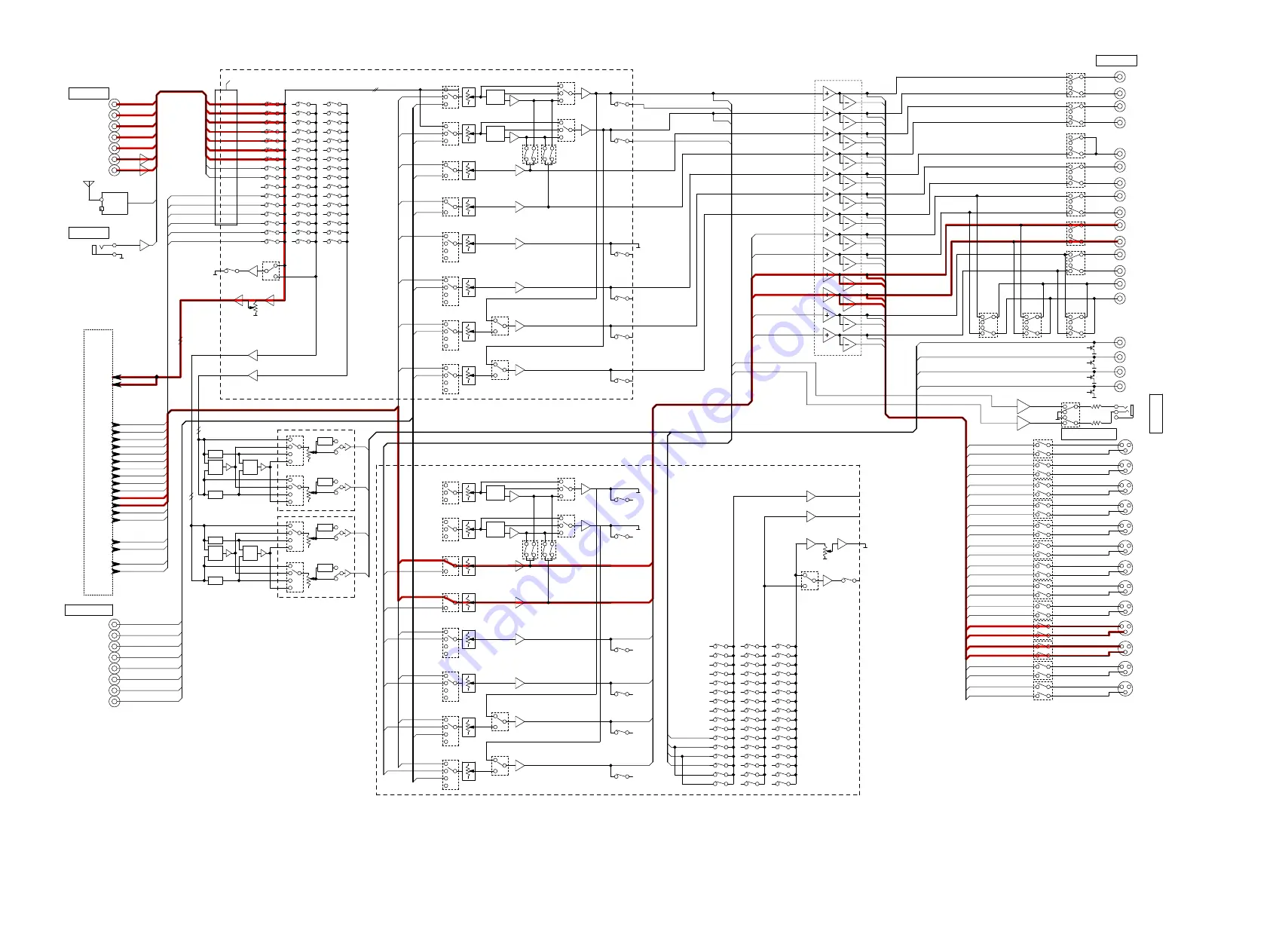Select the tall narrow empty box at the right edge
Screen dimensions: 1282x952
pos(1156,414)
